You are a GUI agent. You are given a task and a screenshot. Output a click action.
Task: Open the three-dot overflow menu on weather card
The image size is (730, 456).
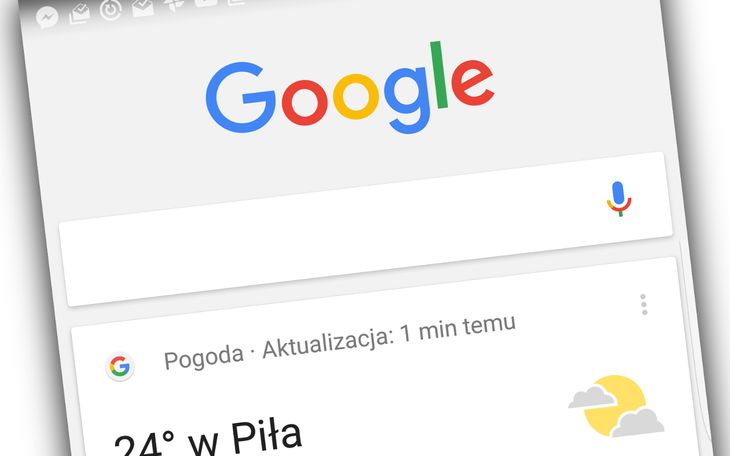click(x=643, y=304)
